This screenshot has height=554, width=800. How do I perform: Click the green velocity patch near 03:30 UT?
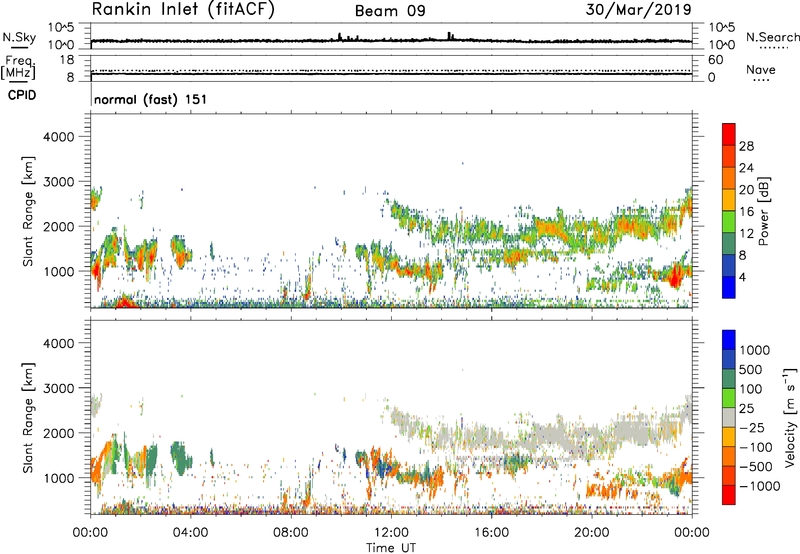(x=179, y=458)
